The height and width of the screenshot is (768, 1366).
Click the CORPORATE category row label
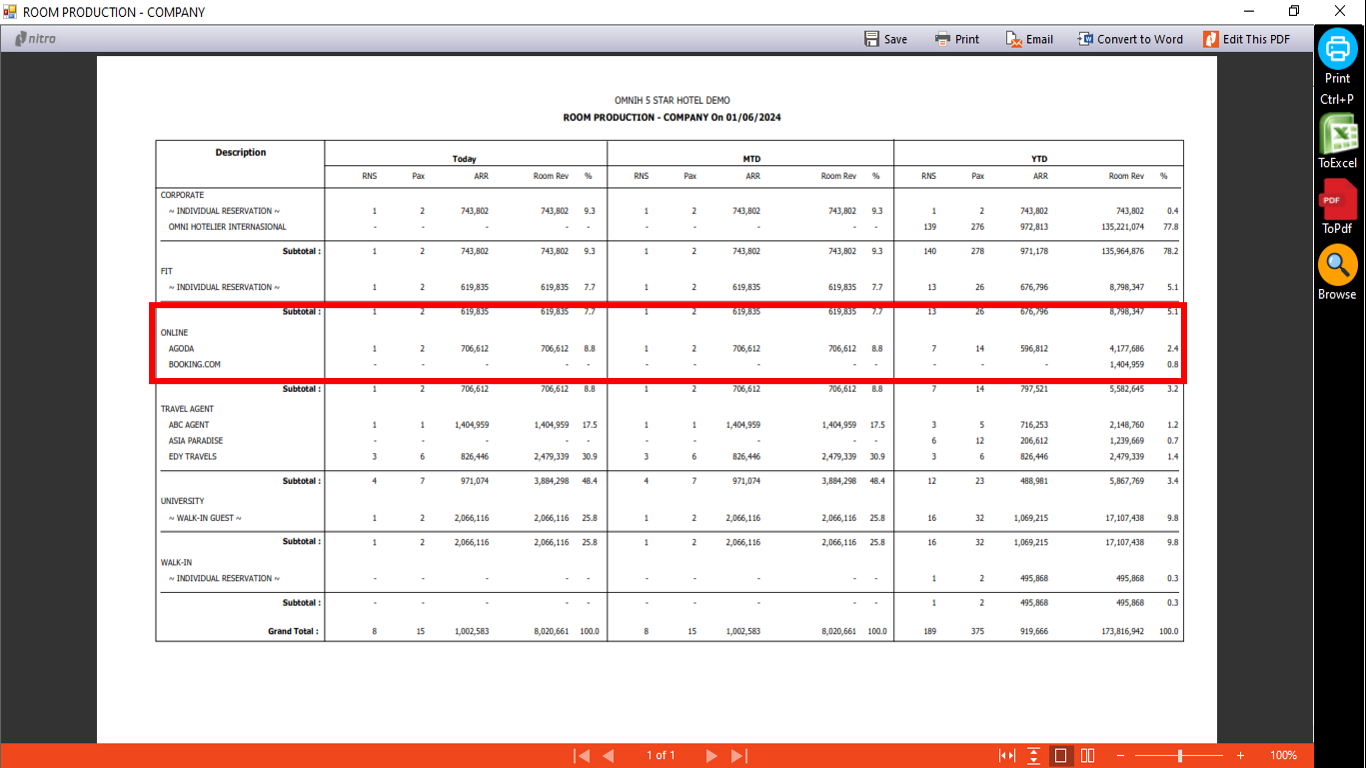182,195
